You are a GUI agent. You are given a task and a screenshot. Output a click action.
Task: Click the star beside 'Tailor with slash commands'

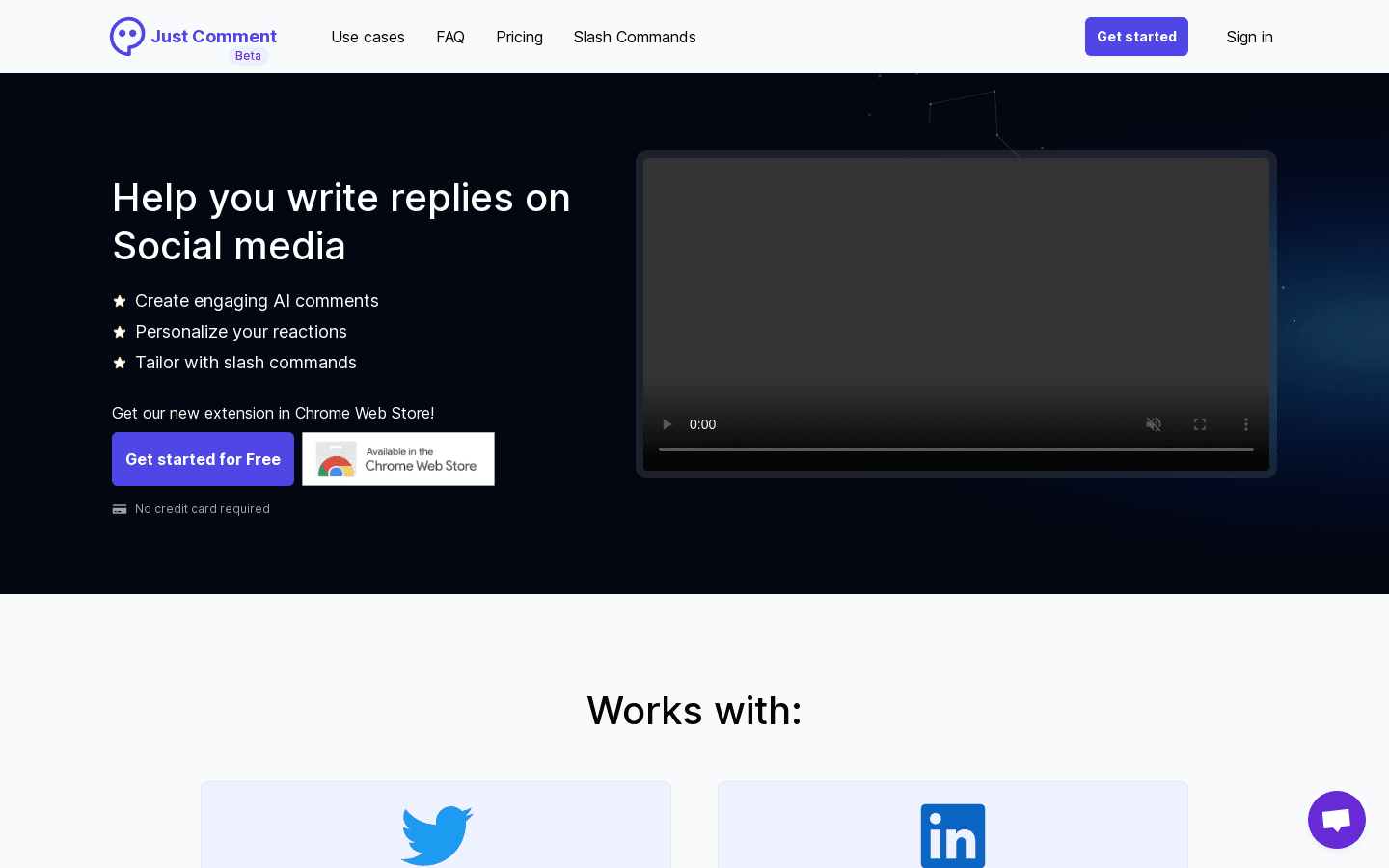click(120, 363)
